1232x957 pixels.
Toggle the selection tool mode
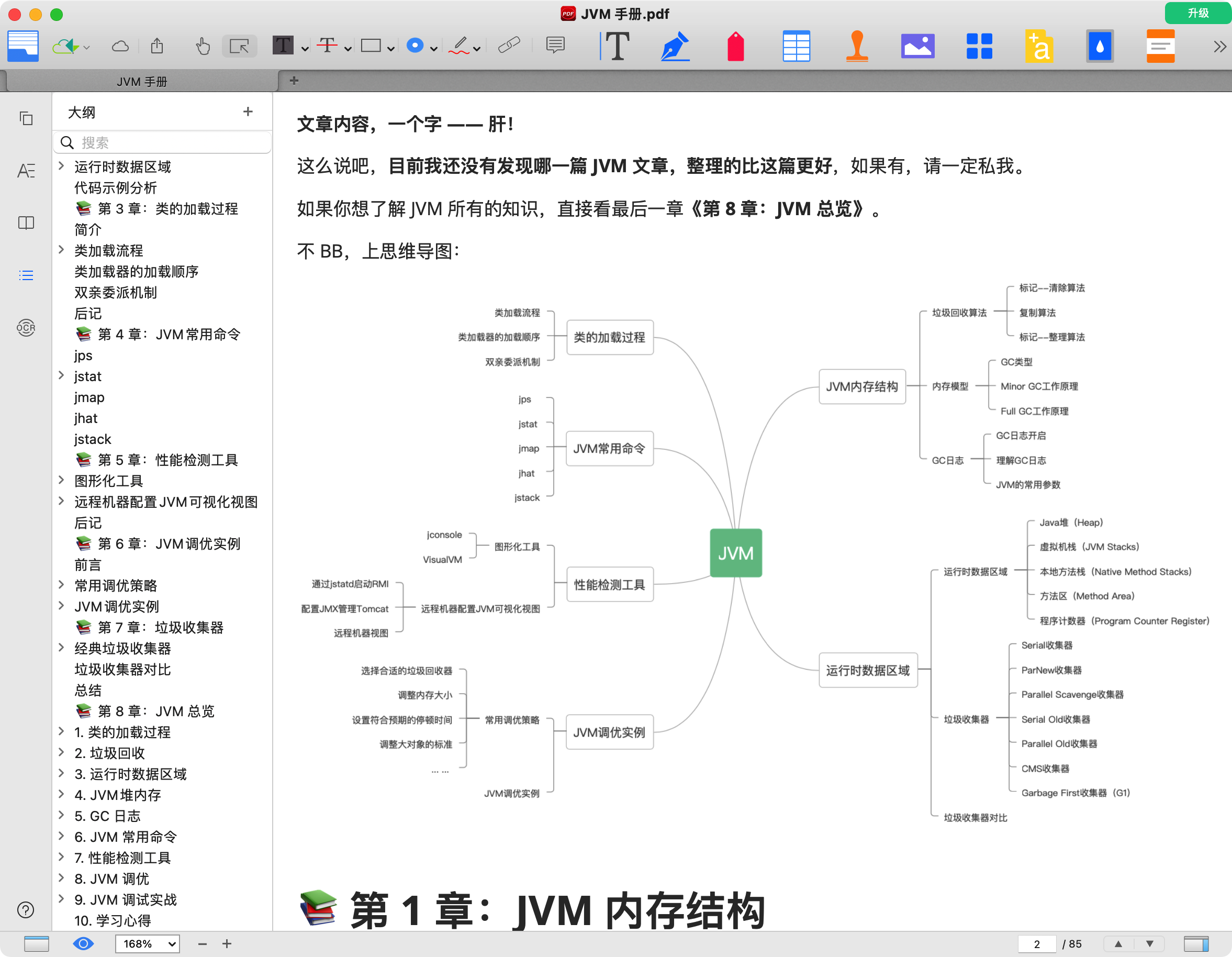click(239, 46)
